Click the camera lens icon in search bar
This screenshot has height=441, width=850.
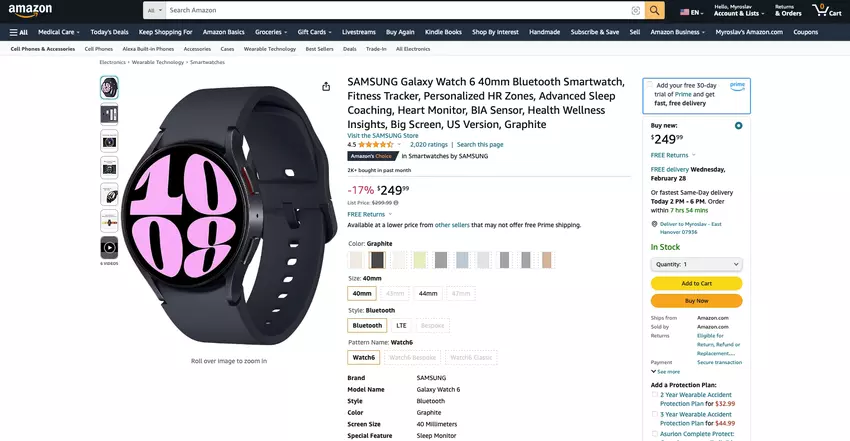click(636, 11)
